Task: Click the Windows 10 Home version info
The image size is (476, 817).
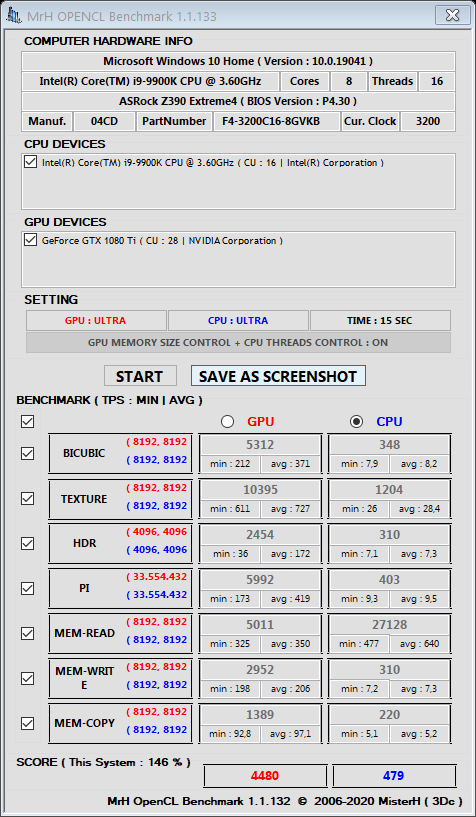Action: coord(238,61)
